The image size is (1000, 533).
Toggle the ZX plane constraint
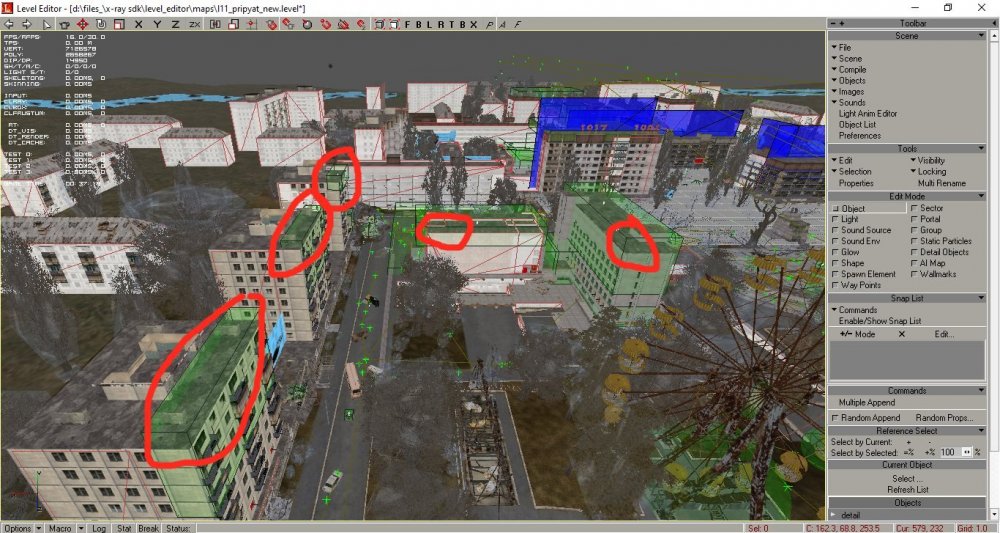tap(194, 24)
